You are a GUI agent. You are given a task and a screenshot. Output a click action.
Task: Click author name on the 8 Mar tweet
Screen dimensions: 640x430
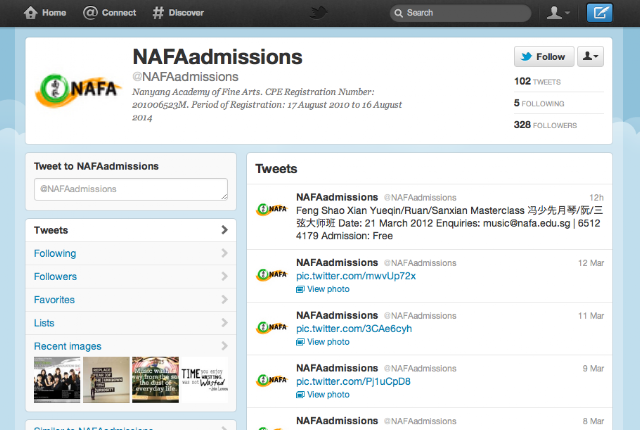(x=337, y=420)
